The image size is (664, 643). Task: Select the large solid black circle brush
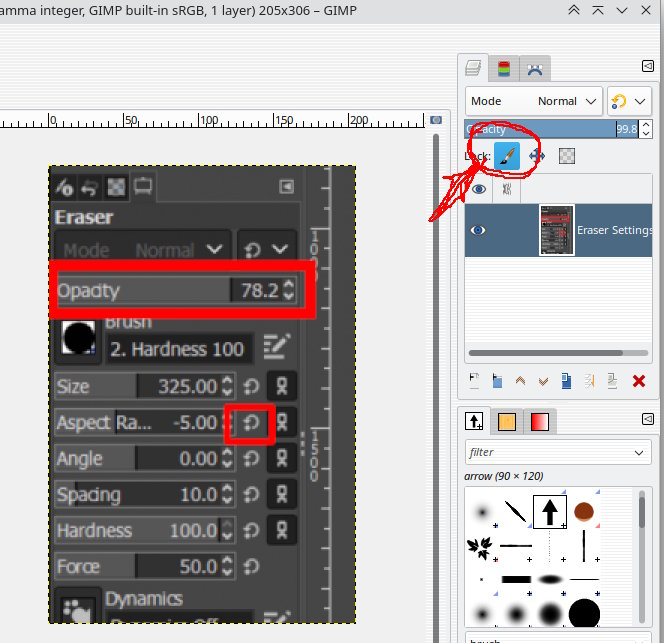[584, 613]
